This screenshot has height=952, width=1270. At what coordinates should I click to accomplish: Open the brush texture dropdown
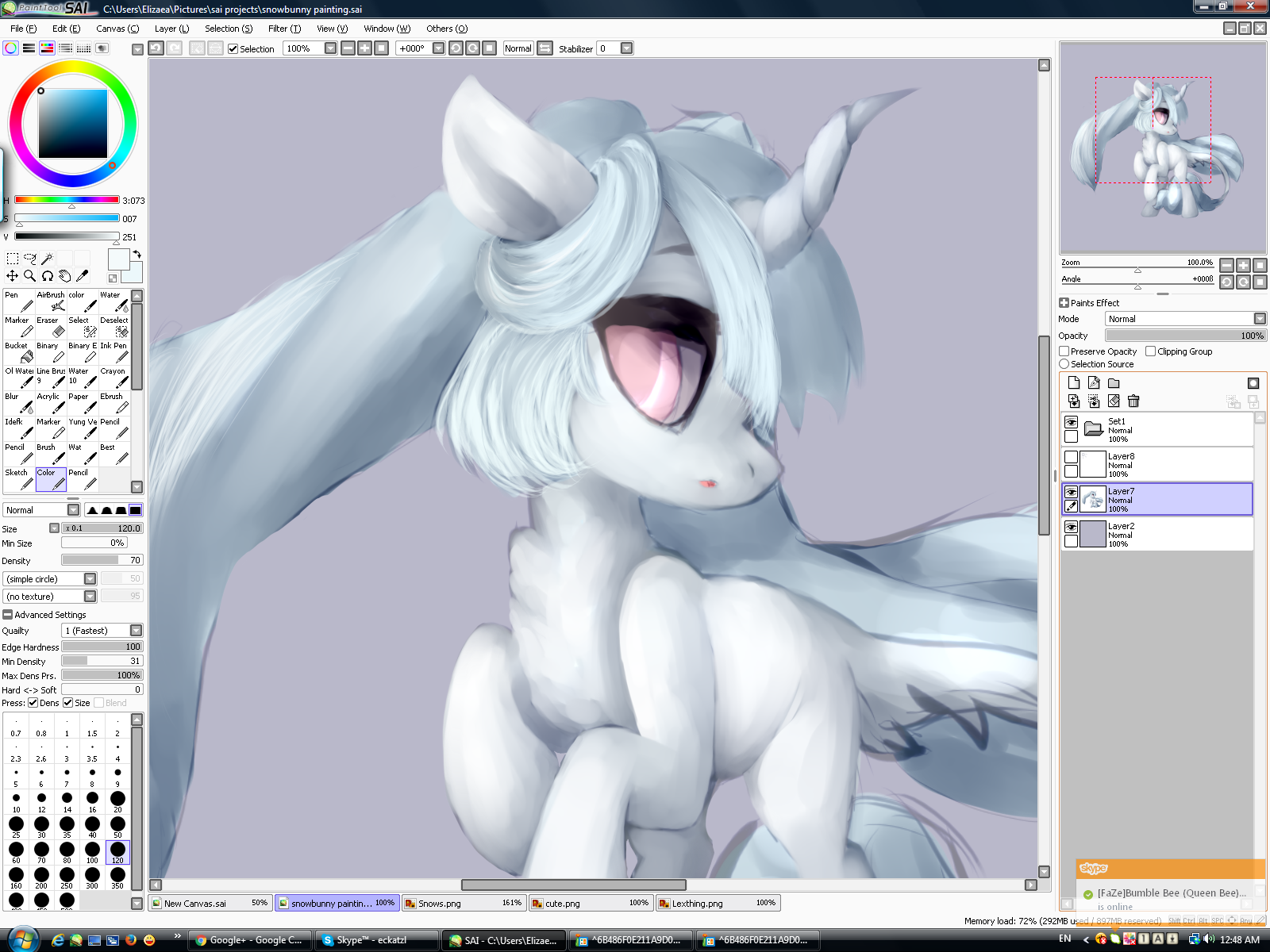[x=49, y=597]
